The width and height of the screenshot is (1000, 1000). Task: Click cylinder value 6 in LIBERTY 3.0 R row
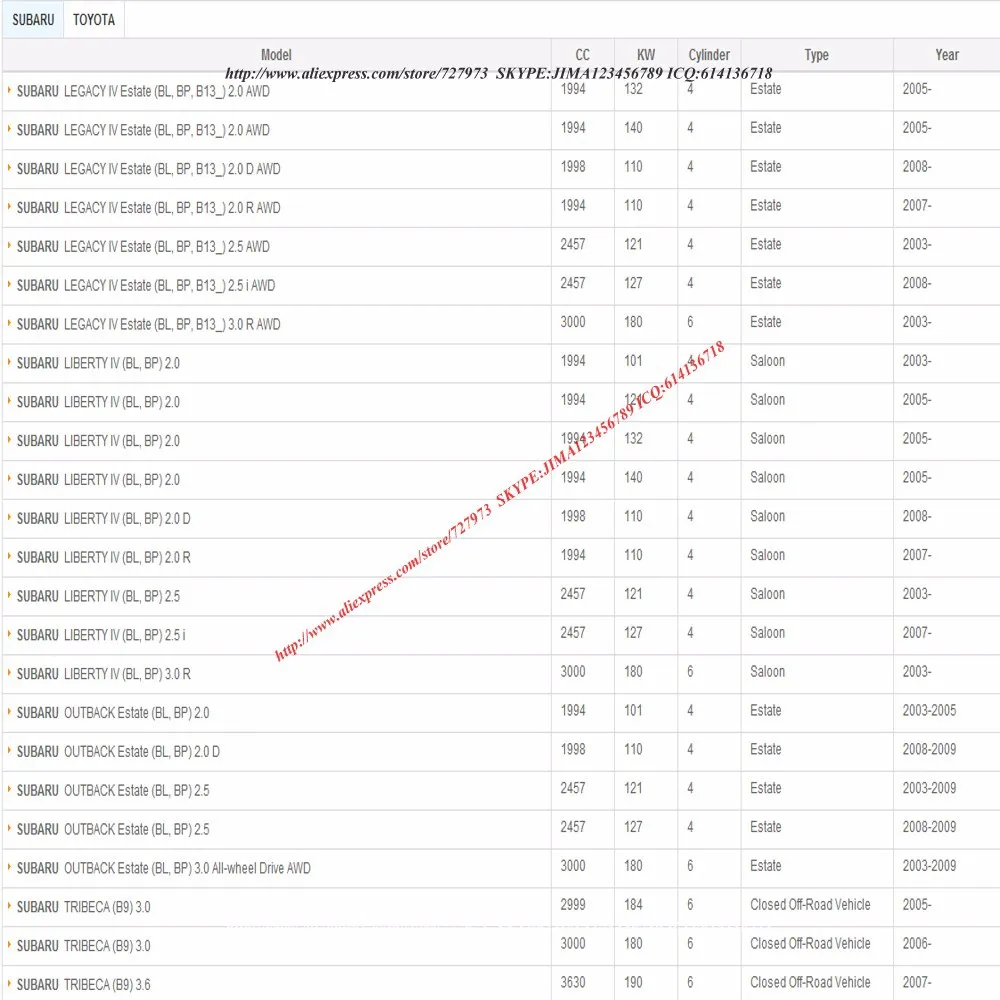click(690, 672)
